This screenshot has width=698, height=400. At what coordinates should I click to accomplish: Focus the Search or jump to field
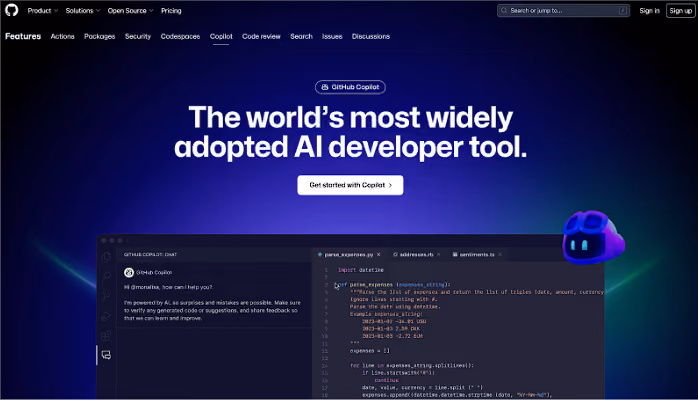[563, 10]
